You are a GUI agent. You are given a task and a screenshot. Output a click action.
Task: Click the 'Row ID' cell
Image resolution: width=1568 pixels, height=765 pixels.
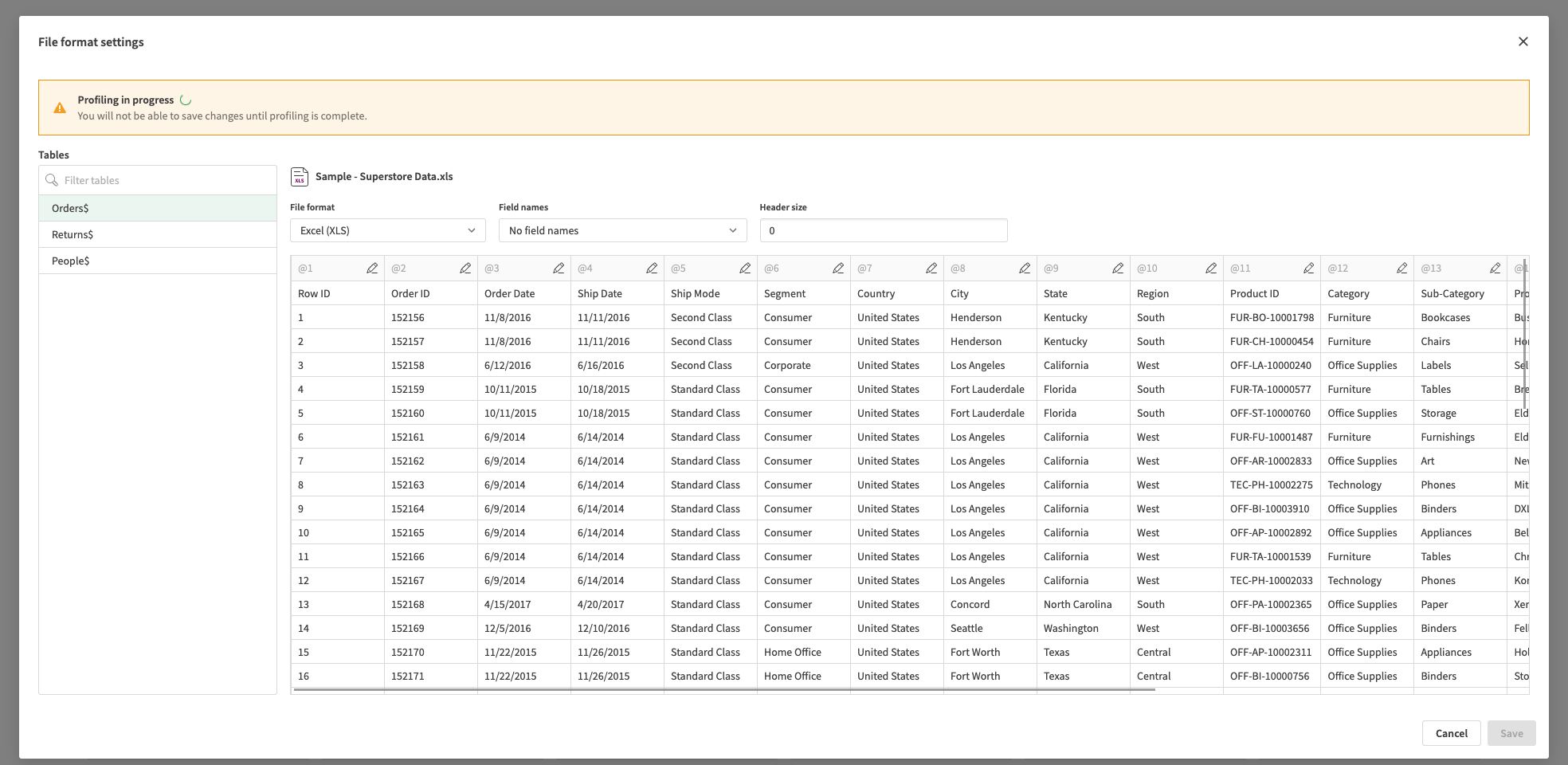(337, 293)
